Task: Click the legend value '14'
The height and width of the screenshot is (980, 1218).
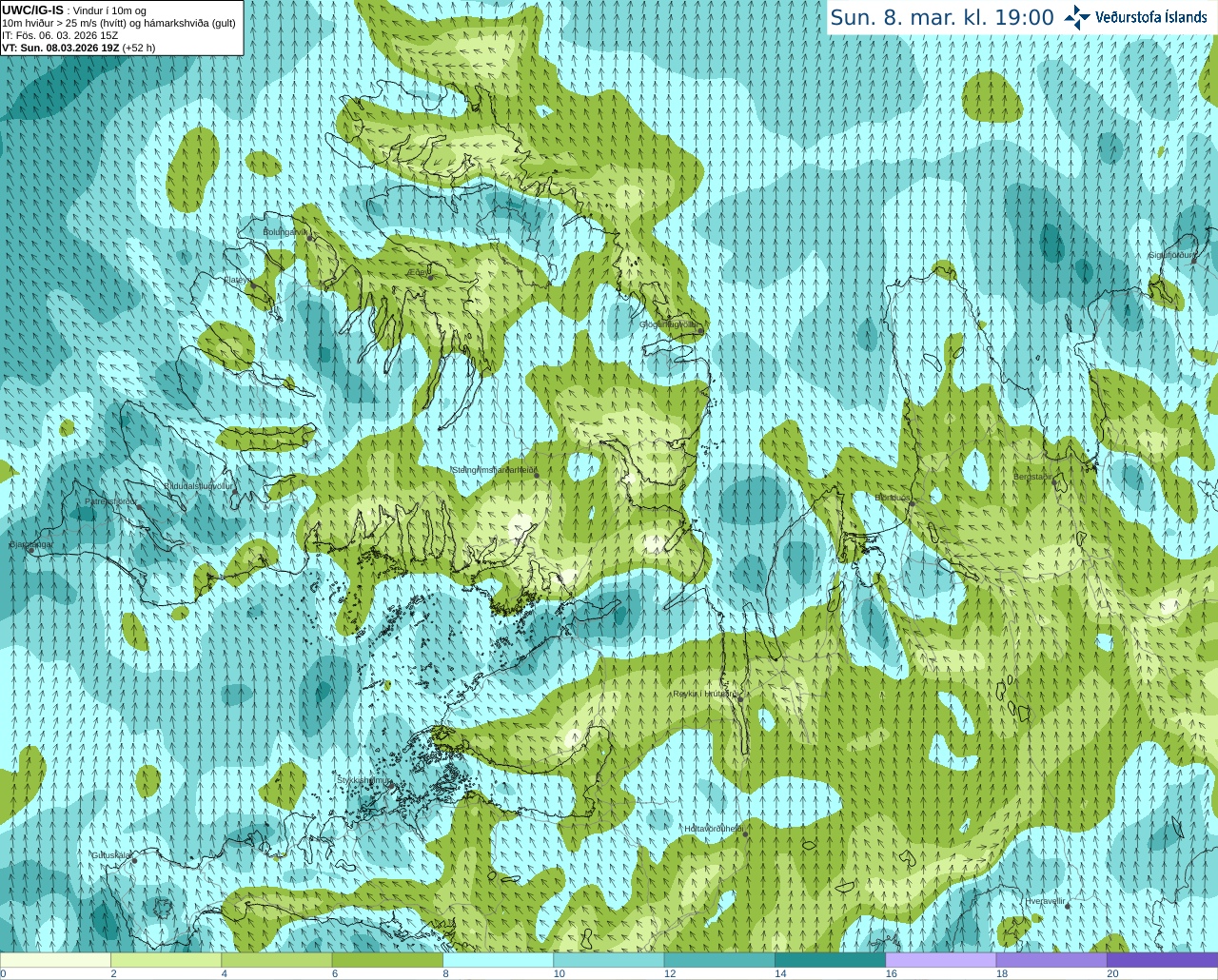Action: 780,973
